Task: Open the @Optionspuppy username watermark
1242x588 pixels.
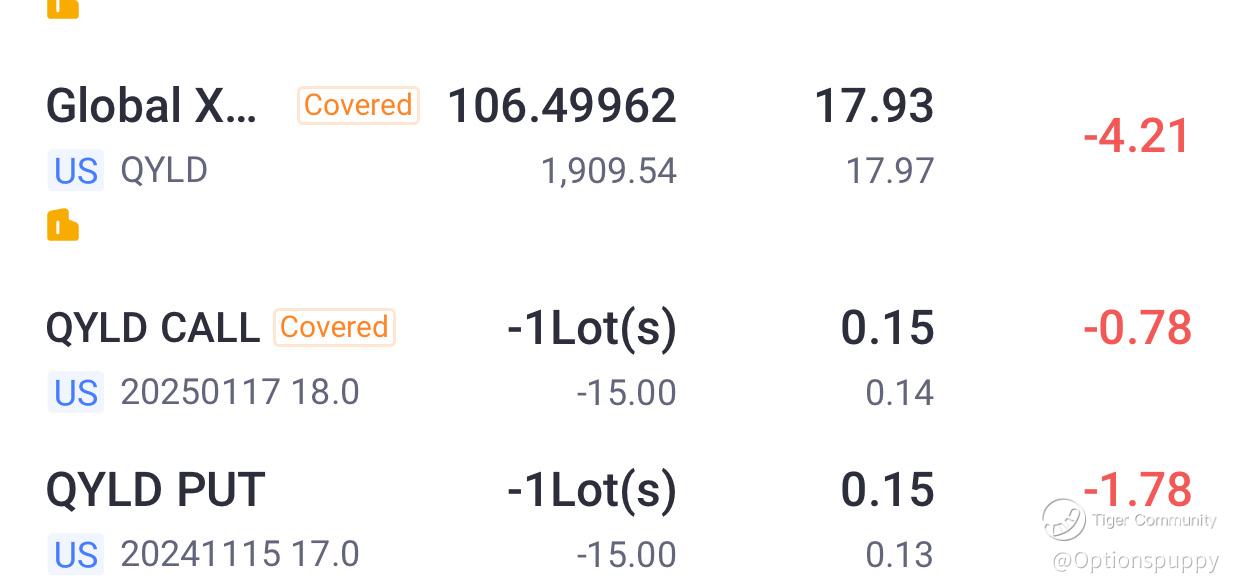Action: click(1136, 561)
